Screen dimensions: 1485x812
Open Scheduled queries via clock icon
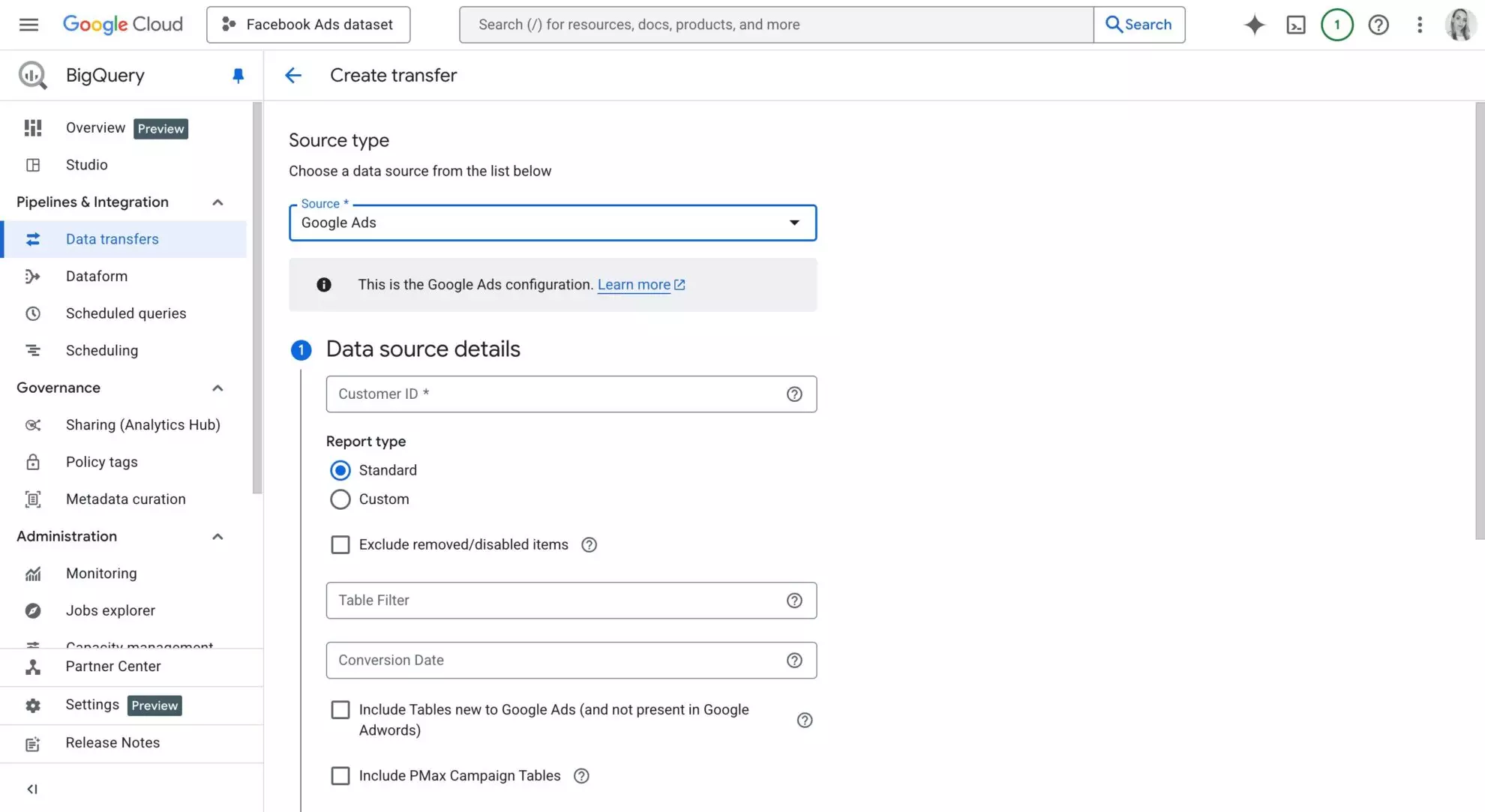click(x=33, y=313)
